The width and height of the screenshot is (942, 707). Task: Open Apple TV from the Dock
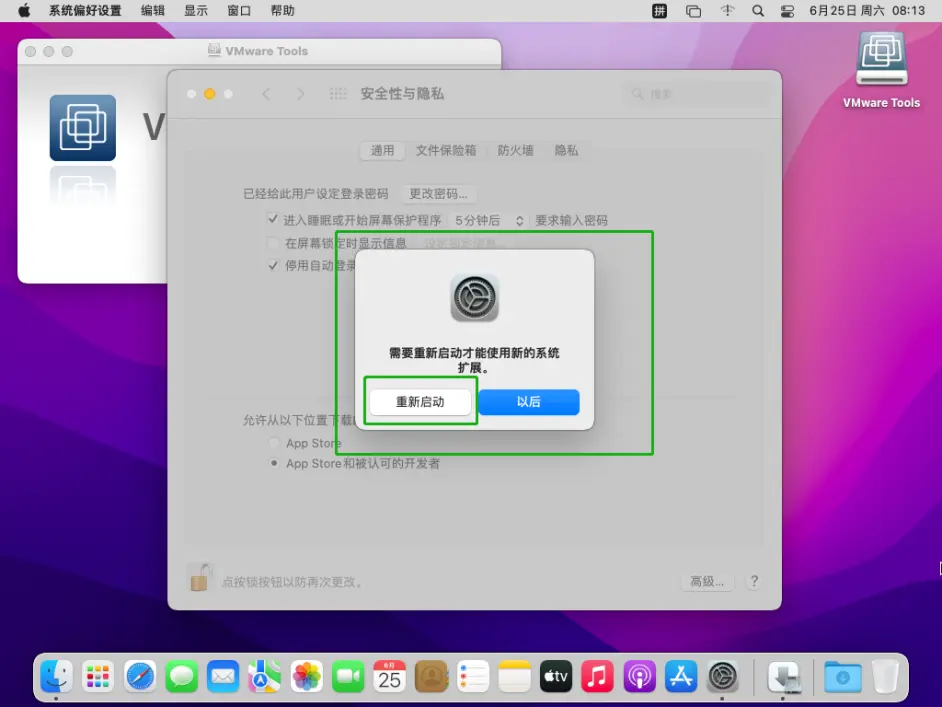[556, 677]
